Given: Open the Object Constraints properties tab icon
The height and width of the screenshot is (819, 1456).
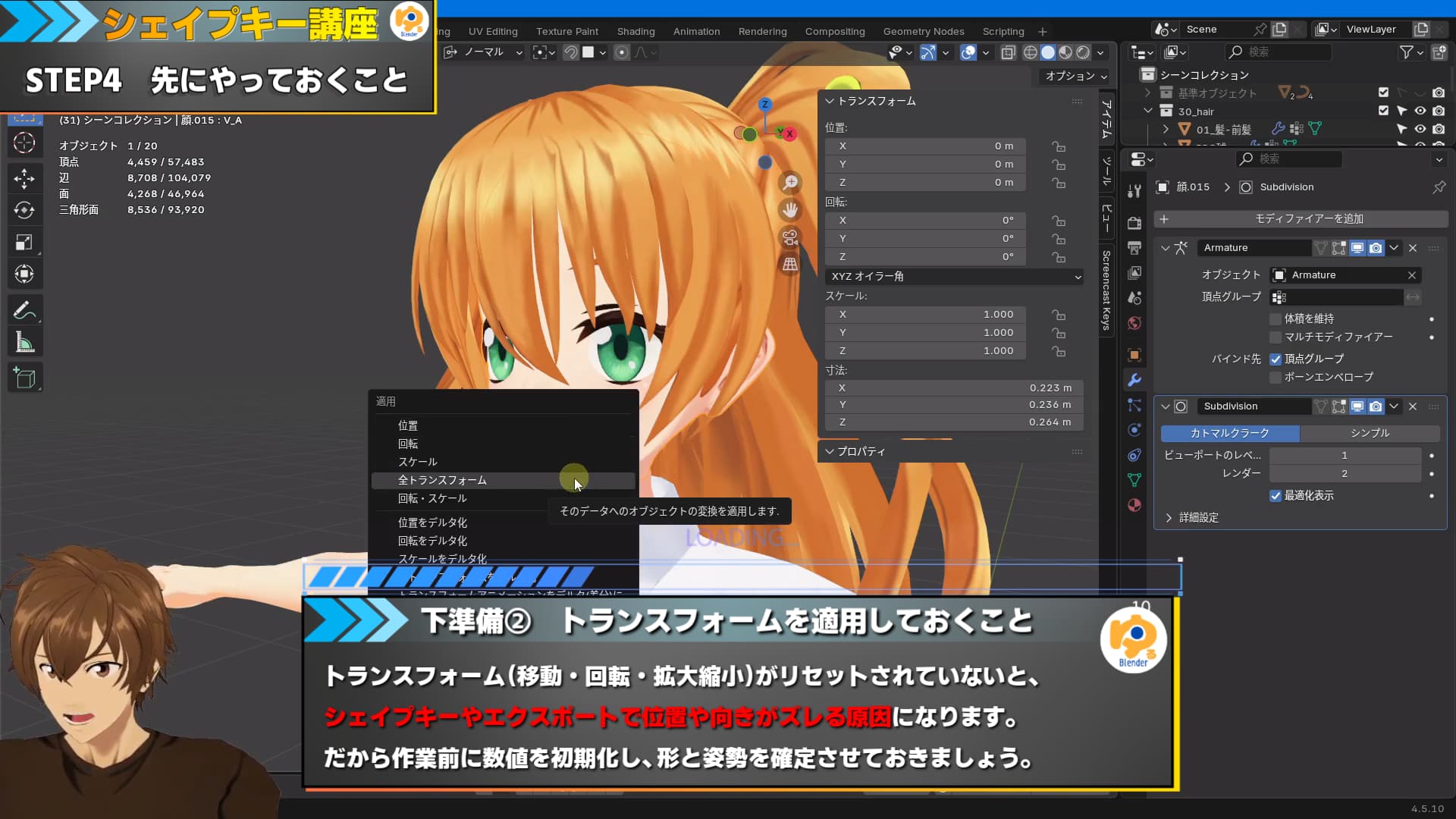Looking at the screenshot, I should [1134, 455].
